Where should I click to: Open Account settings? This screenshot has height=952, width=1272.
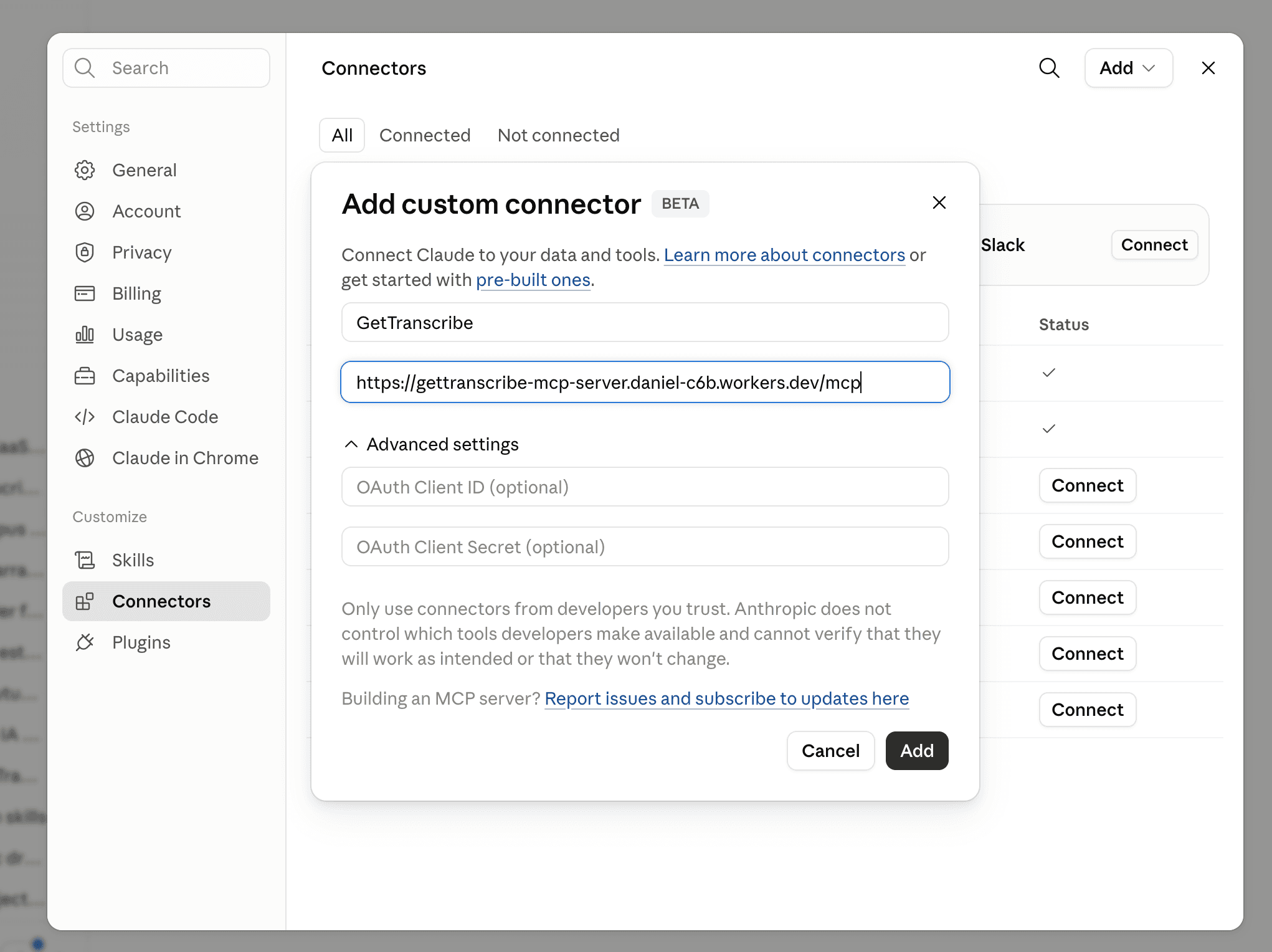tap(166, 211)
